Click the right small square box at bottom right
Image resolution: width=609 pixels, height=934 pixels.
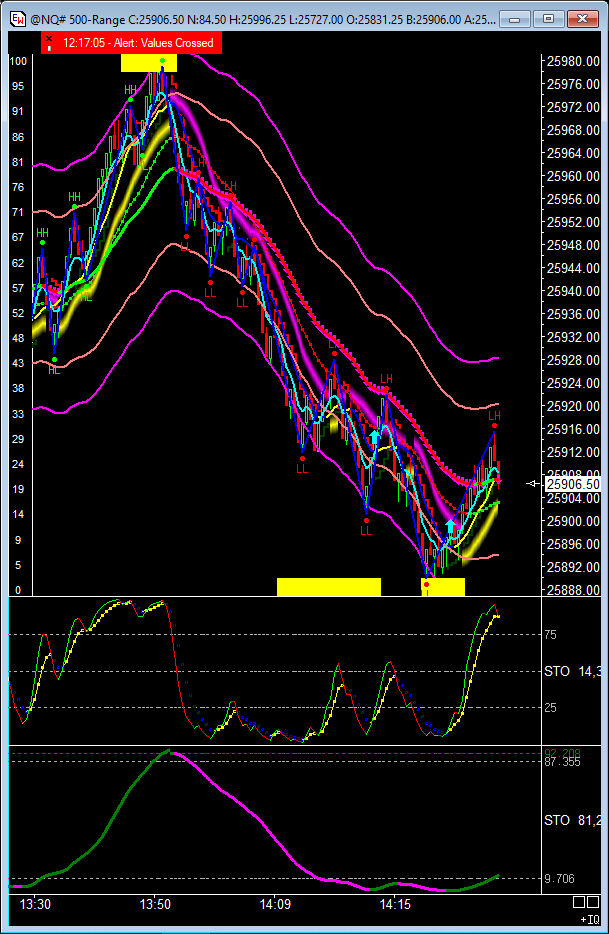click(593, 904)
